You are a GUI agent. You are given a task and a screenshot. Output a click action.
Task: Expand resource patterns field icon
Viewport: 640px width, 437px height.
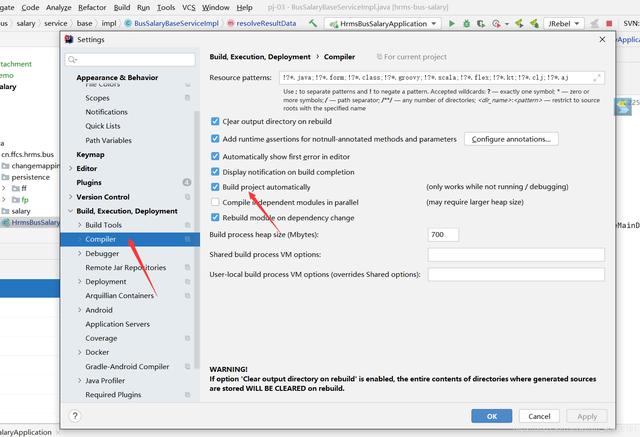(x=596, y=78)
